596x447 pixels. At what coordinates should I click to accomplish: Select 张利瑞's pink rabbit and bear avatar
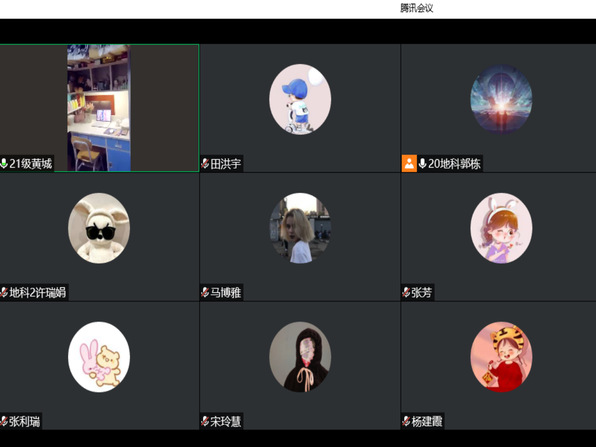click(99, 357)
